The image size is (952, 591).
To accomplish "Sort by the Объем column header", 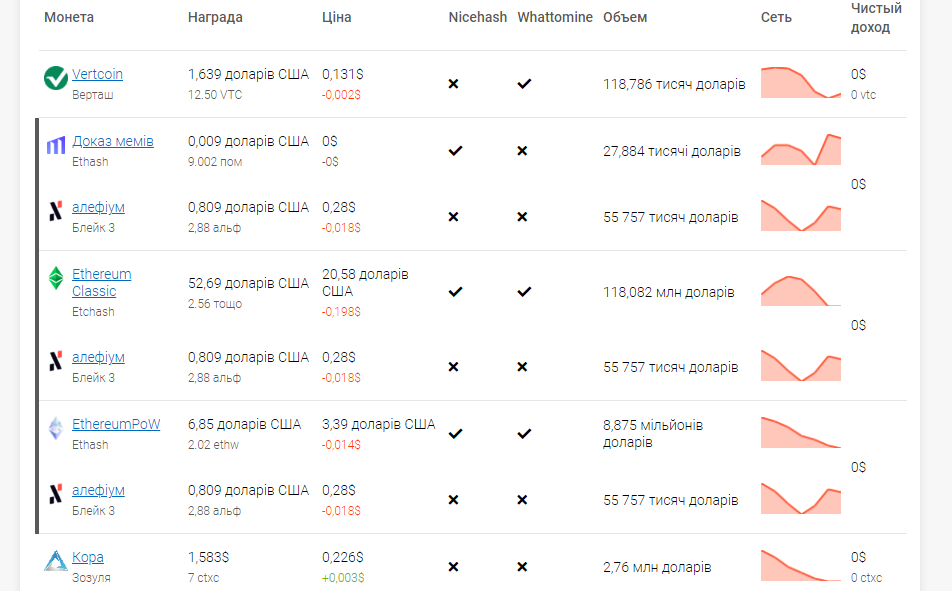I will (625, 17).
